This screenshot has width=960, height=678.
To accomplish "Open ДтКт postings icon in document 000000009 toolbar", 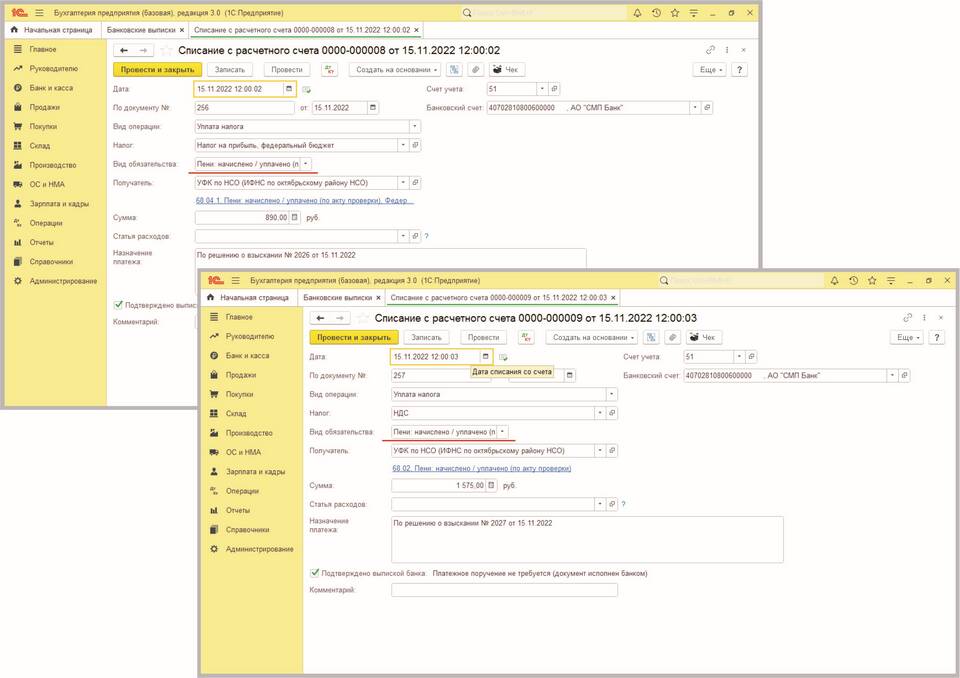I will pyautogui.click(x=525, y=338).
